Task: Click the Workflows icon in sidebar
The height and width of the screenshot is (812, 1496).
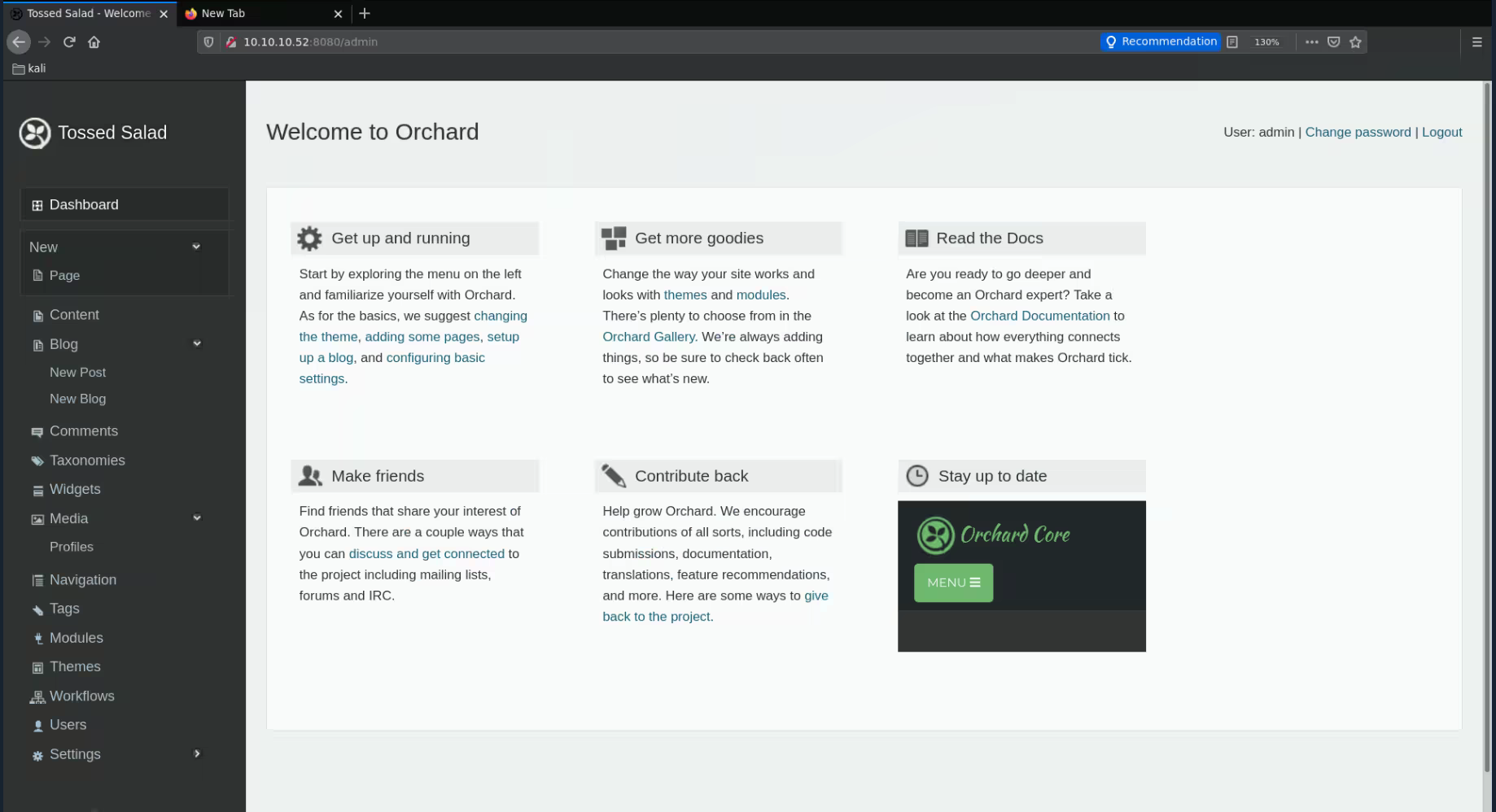Action: [x=37, y=697]
